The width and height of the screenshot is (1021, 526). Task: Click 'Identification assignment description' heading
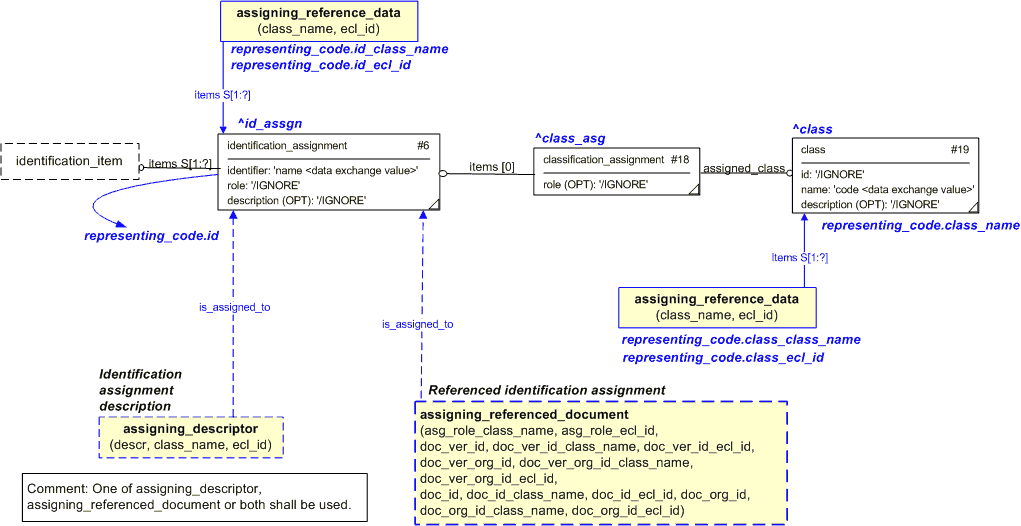click(141, 390)
